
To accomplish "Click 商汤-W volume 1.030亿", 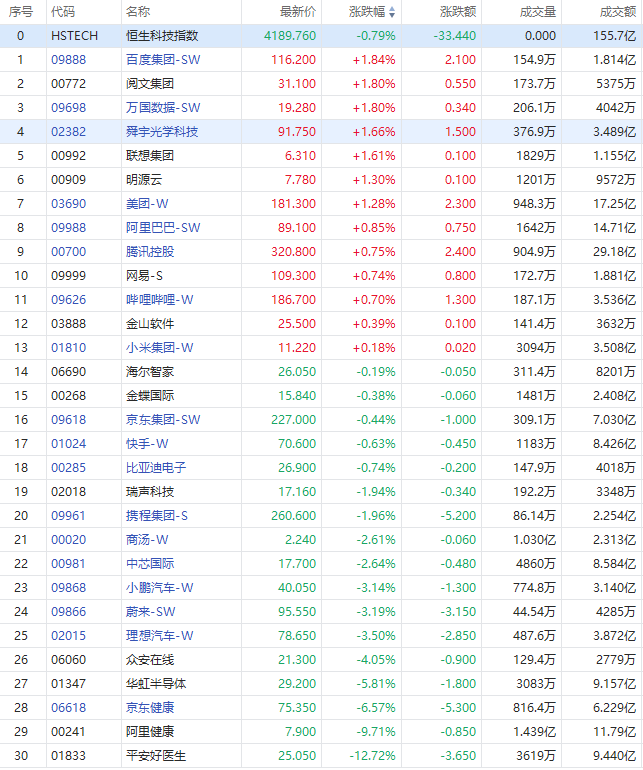I will 534,540.
